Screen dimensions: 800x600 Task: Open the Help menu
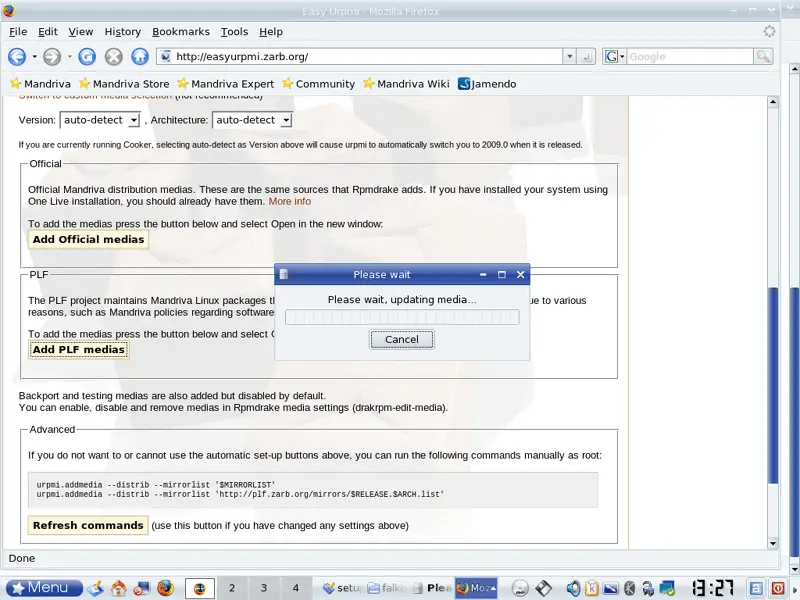point(270,32)
